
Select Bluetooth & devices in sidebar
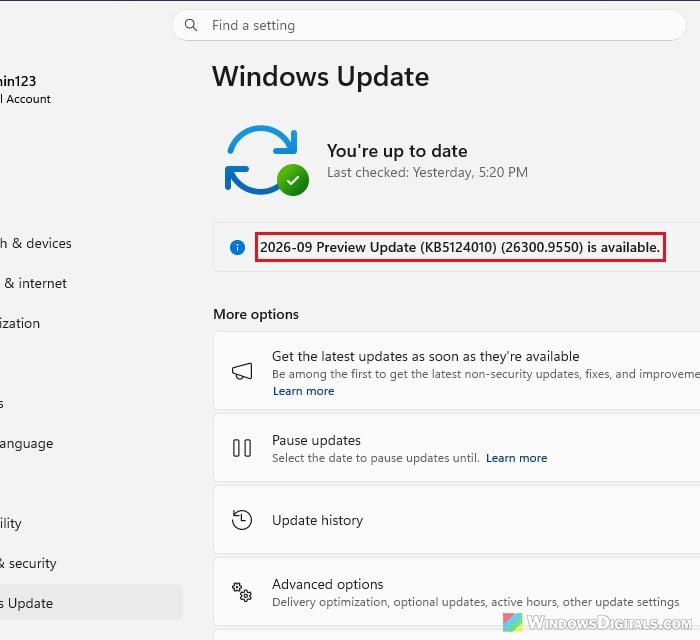click(36, 243)
